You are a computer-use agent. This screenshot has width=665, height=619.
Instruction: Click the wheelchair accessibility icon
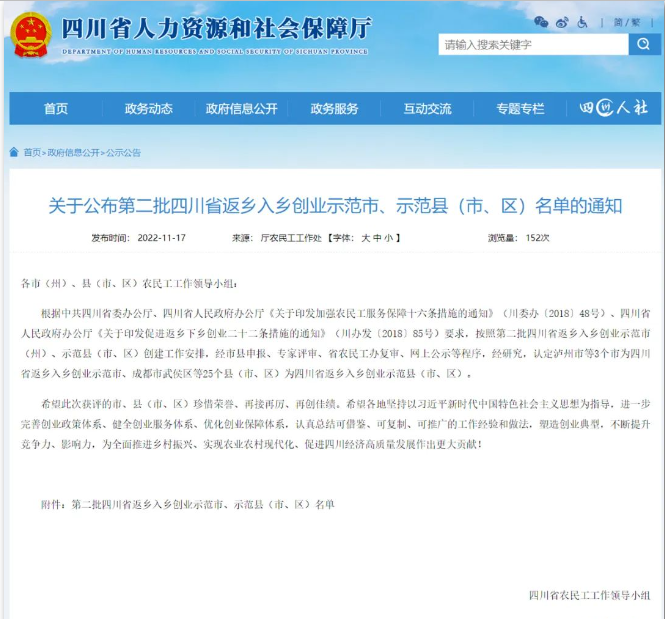583,21
